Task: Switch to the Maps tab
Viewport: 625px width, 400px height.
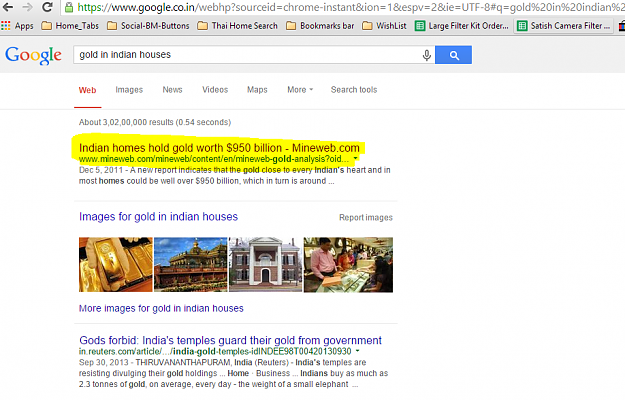Action: [x=257, y=90]
